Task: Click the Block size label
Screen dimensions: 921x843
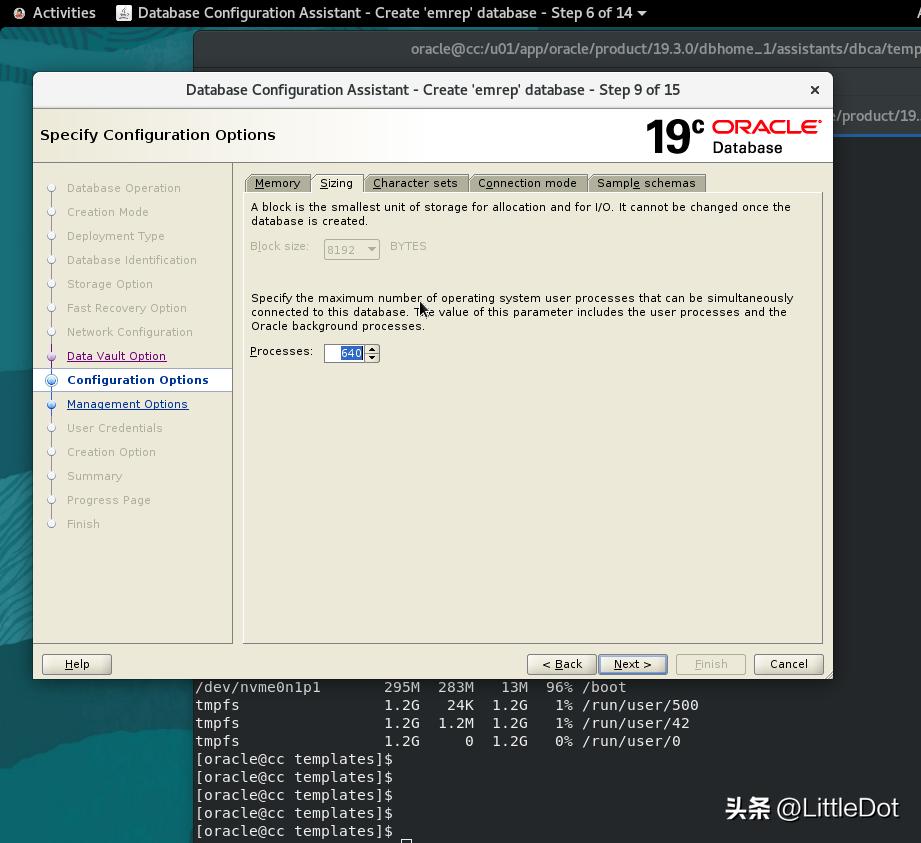Action: (x=280, y=246)
